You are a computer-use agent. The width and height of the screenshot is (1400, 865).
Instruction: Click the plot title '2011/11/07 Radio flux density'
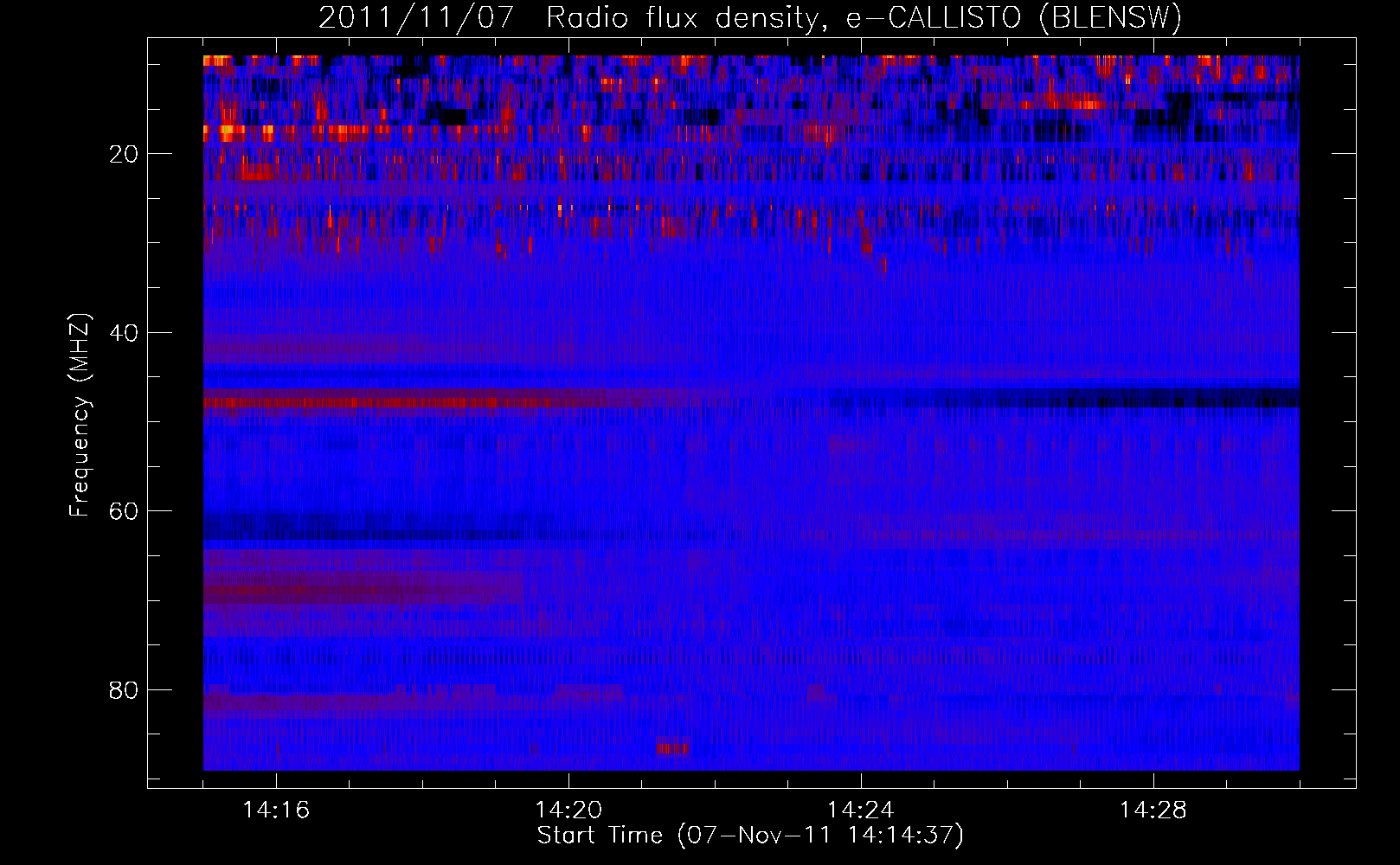click(749, 17)
